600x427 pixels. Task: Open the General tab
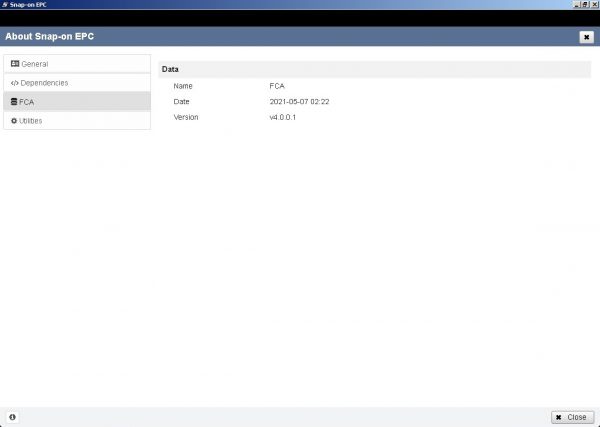click(x=77, y=64)
